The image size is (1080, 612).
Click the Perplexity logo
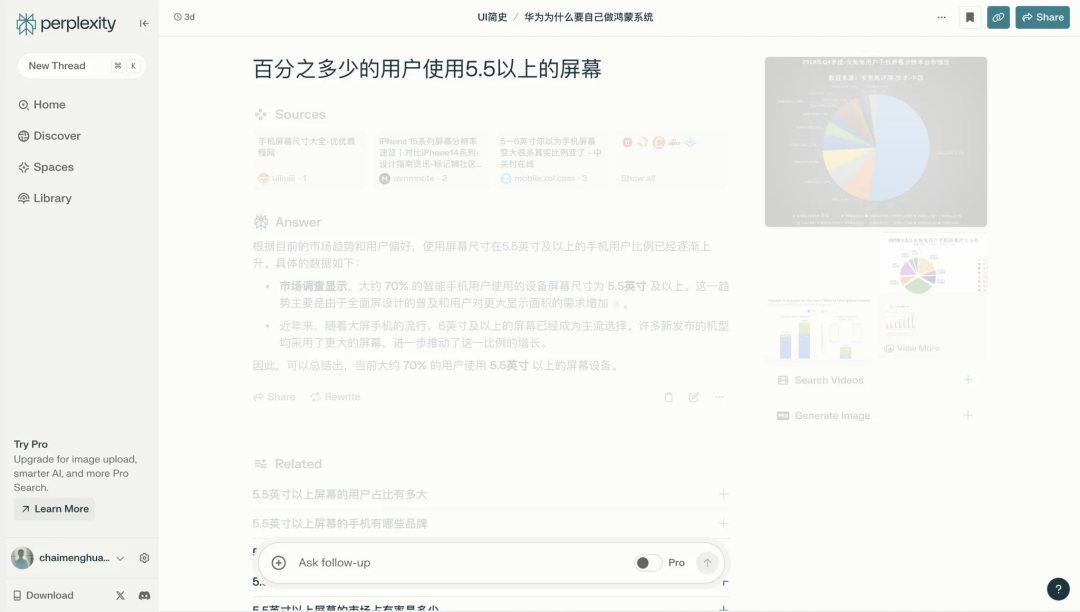[66, 23]
